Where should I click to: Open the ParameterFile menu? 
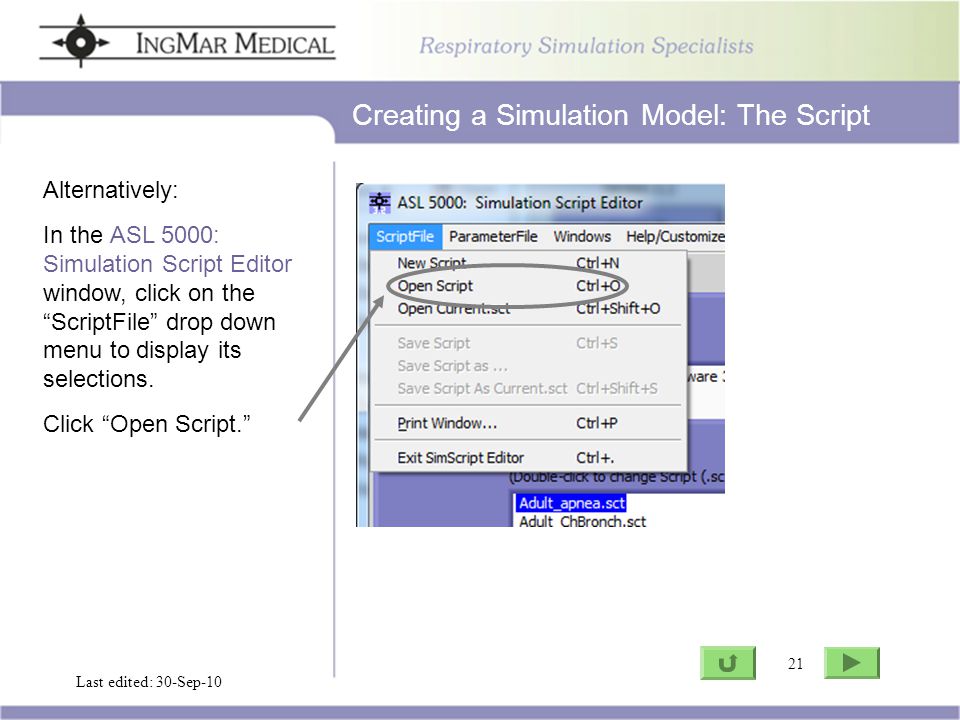[493, 236]
